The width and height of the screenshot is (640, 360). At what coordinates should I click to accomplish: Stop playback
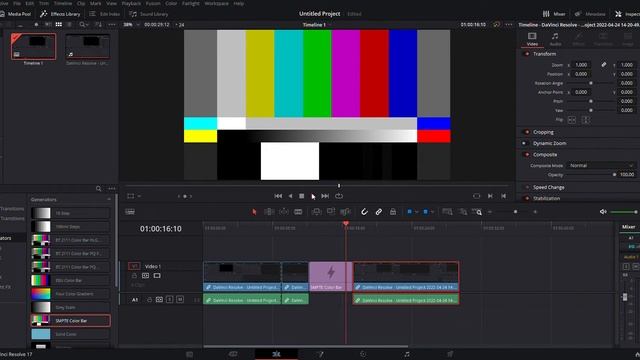point(302,196)
